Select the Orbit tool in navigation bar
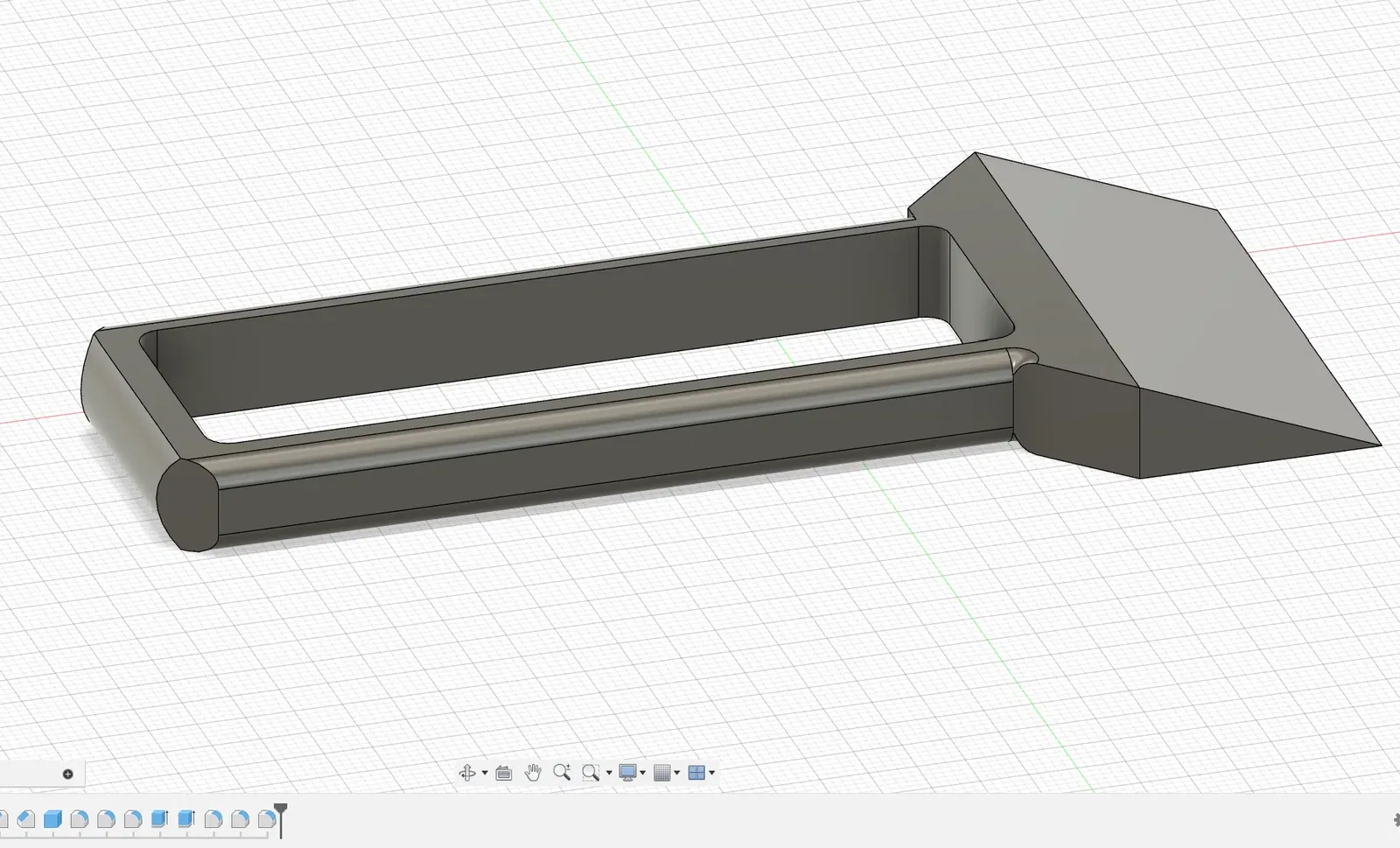 tap(467, 773)
